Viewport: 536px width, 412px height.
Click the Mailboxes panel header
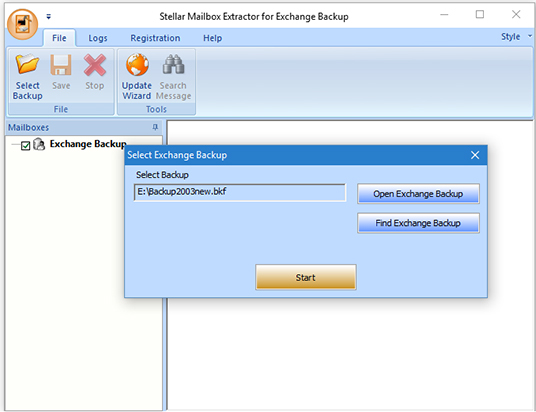pyautogui.click(x=84, y=127)
